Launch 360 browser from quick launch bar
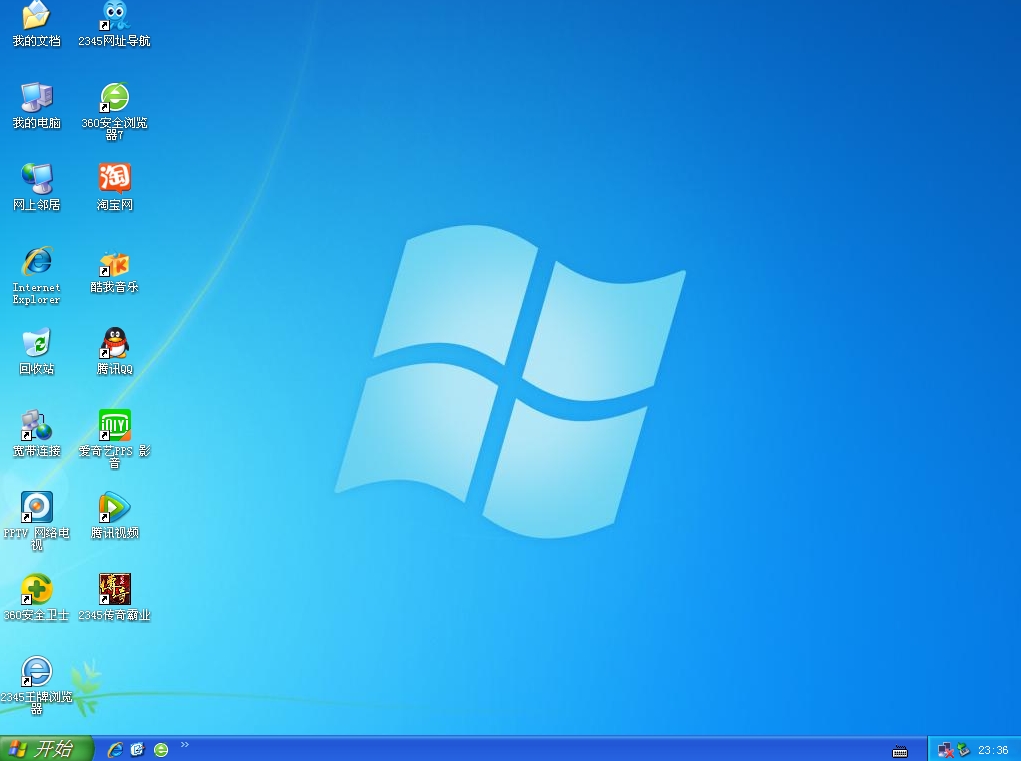 161,750
